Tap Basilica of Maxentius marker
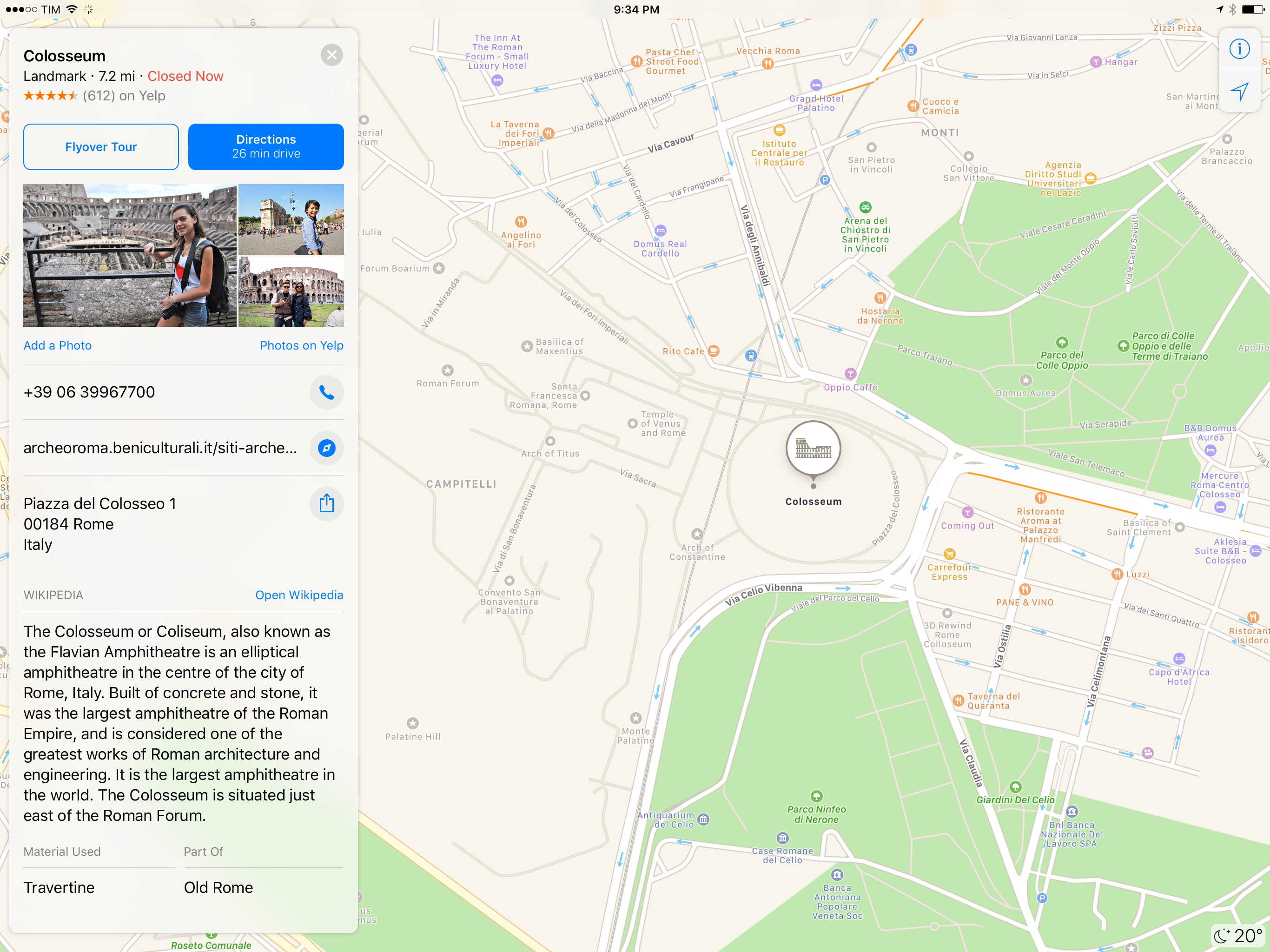The width and height of the screenshot is (1270, 952). click(527, 346)
